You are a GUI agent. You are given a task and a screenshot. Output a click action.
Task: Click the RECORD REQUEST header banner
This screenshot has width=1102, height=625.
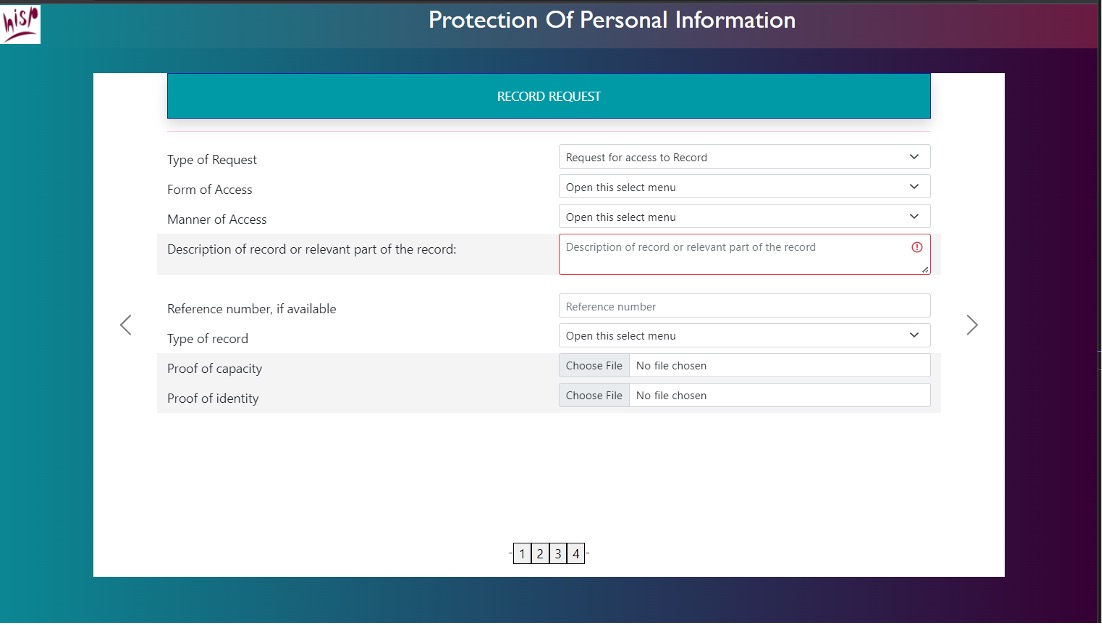click(x=548, y=97)
